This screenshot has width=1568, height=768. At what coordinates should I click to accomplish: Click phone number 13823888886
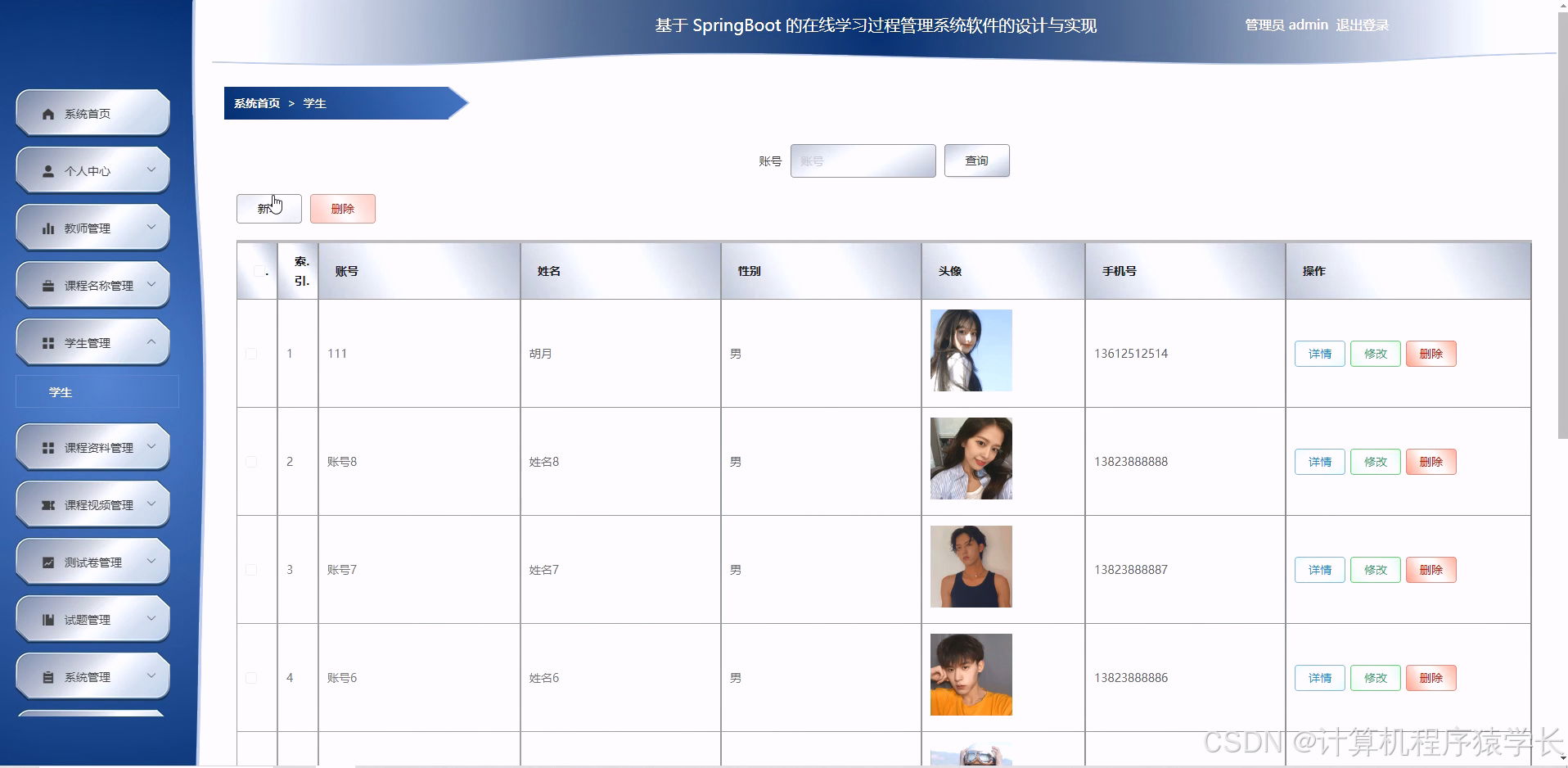1131,678
